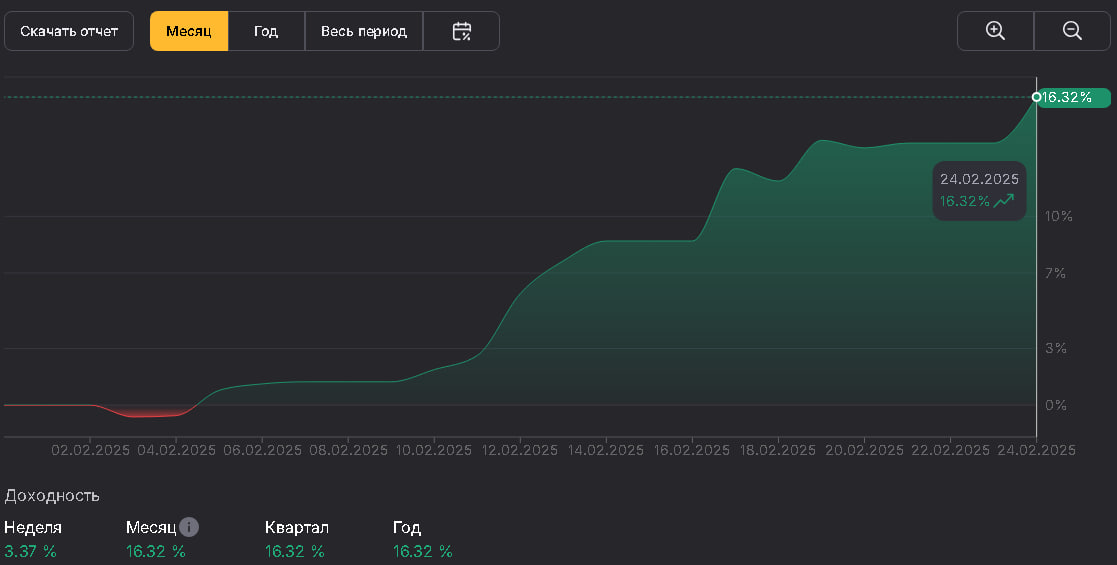1117x565 pixels.
Task: Select the "Месяц" period tab
Action: tap(189, 31)
